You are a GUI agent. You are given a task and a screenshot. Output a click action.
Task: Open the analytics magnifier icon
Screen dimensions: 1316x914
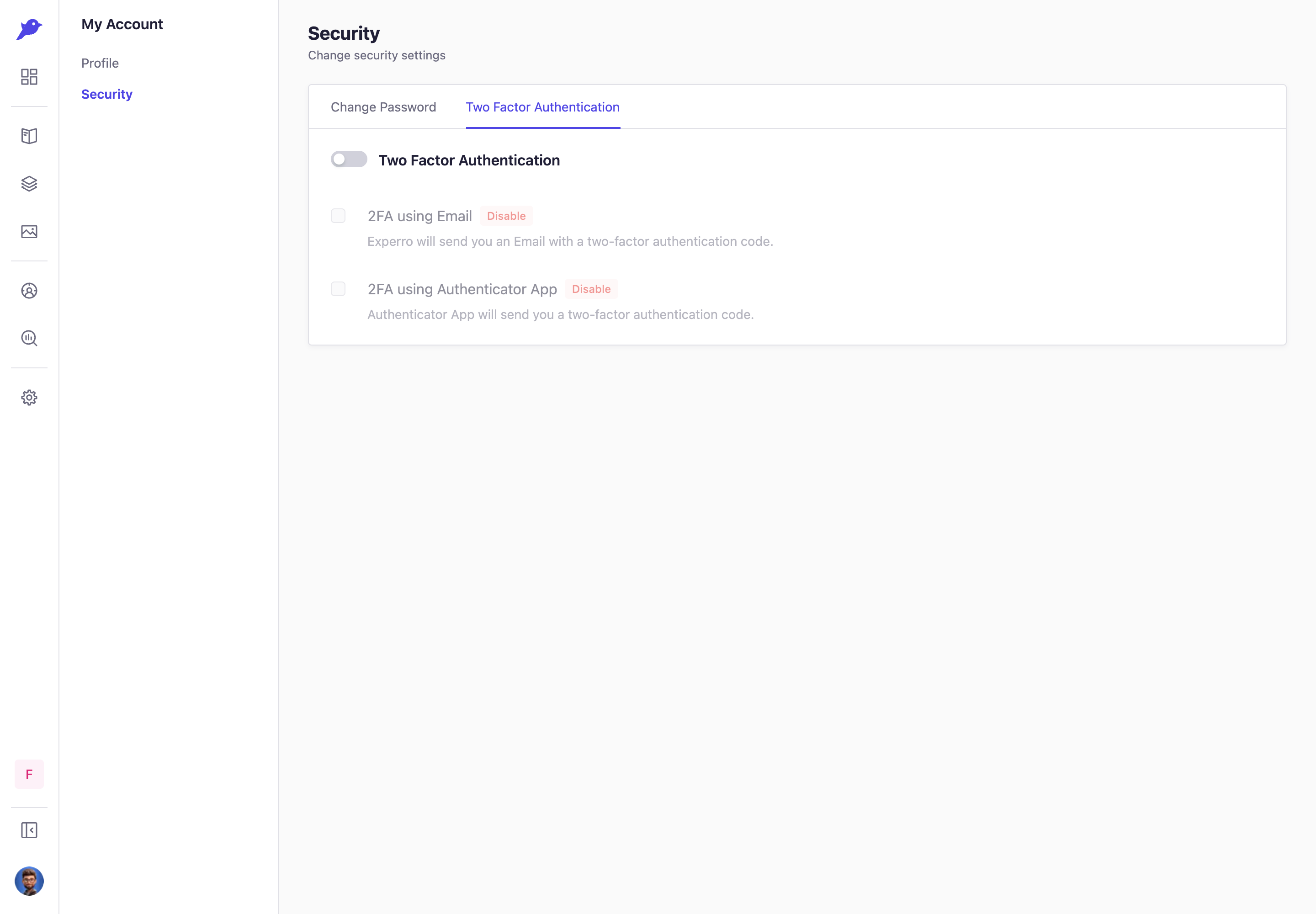(29, 339)
